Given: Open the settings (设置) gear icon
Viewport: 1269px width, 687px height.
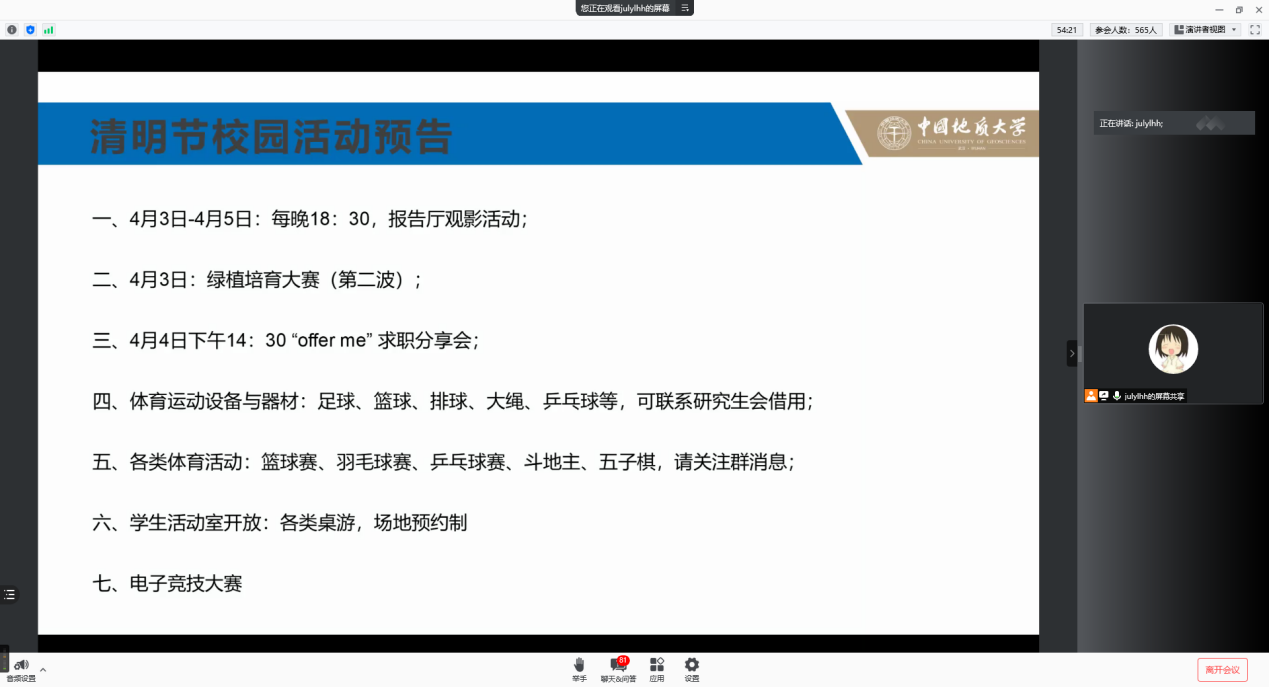Looking at the screenshot, I should 692,666.
